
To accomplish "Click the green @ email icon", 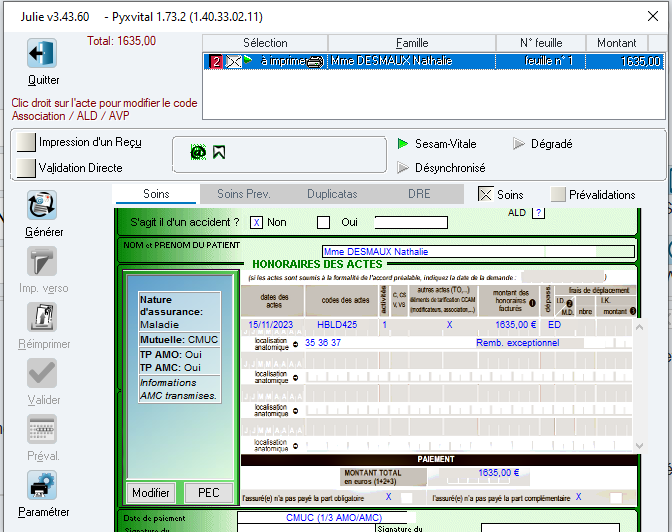I will (x=198, y=152).
